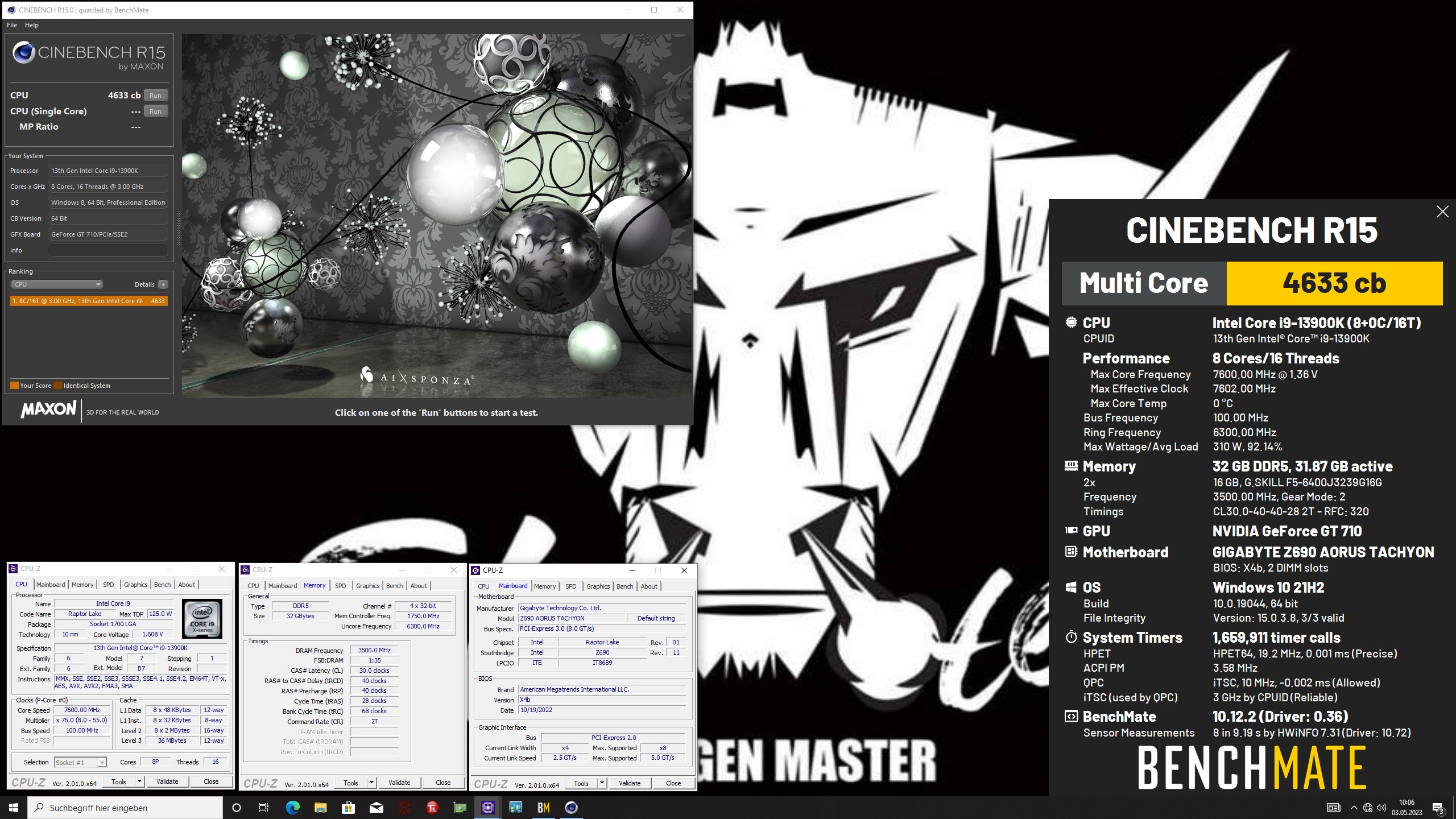Open red TL icon on taskbar
Image resolution: width=1456 pixels, height=819 pixels.
432,808
